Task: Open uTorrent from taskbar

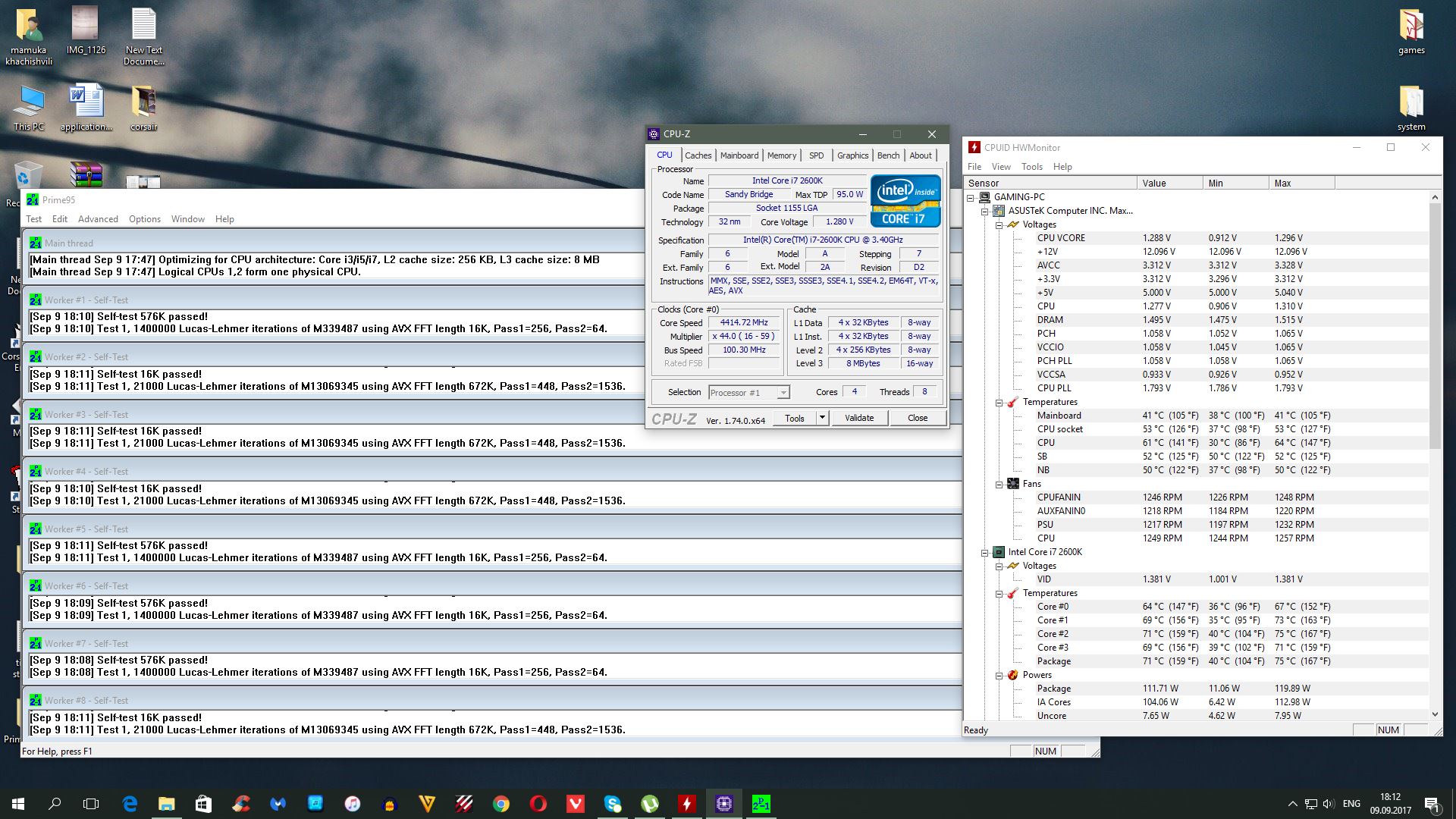Action: coord(650,804)
